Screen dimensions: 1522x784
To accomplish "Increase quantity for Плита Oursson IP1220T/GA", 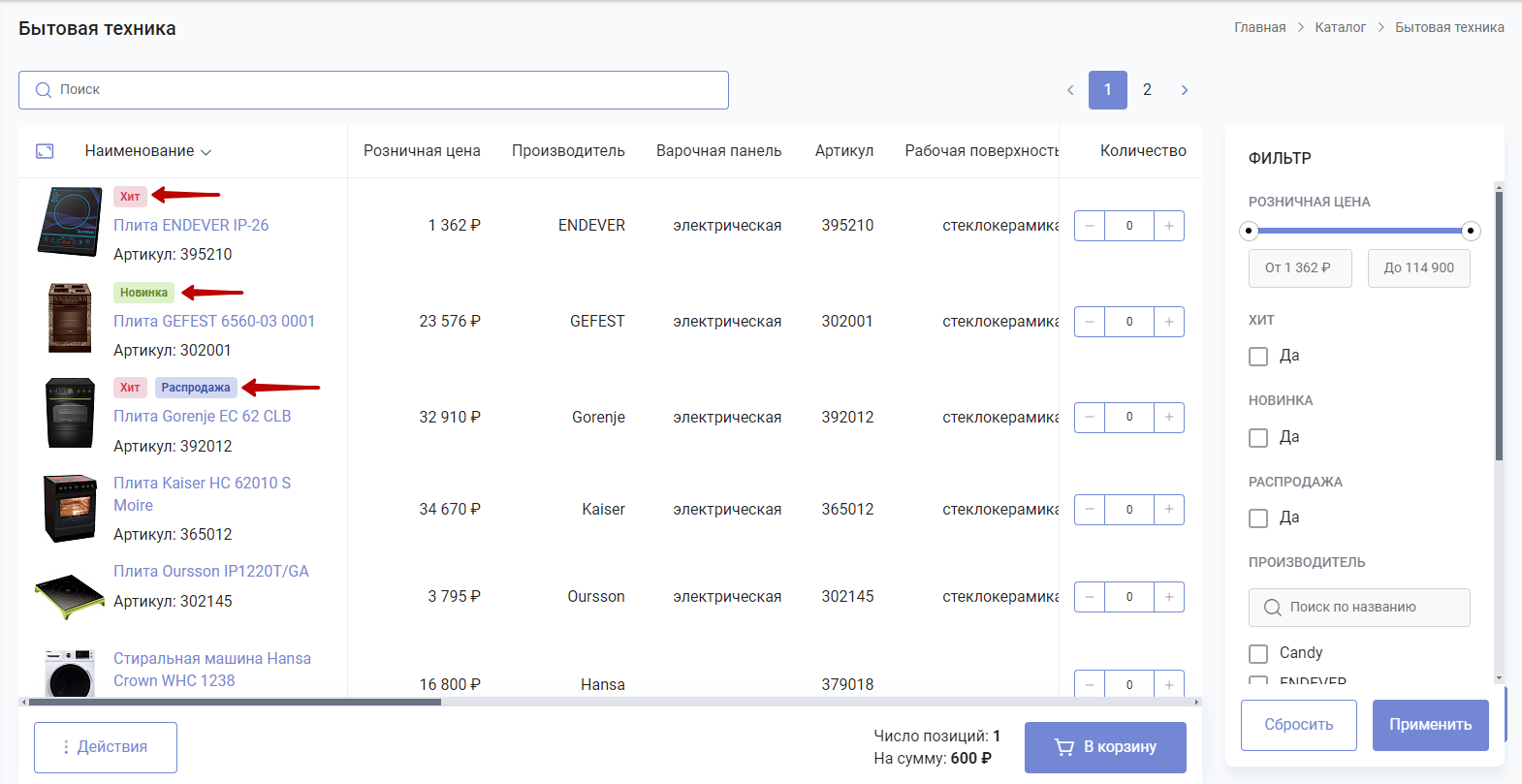I will click(x=1169, y=597).
